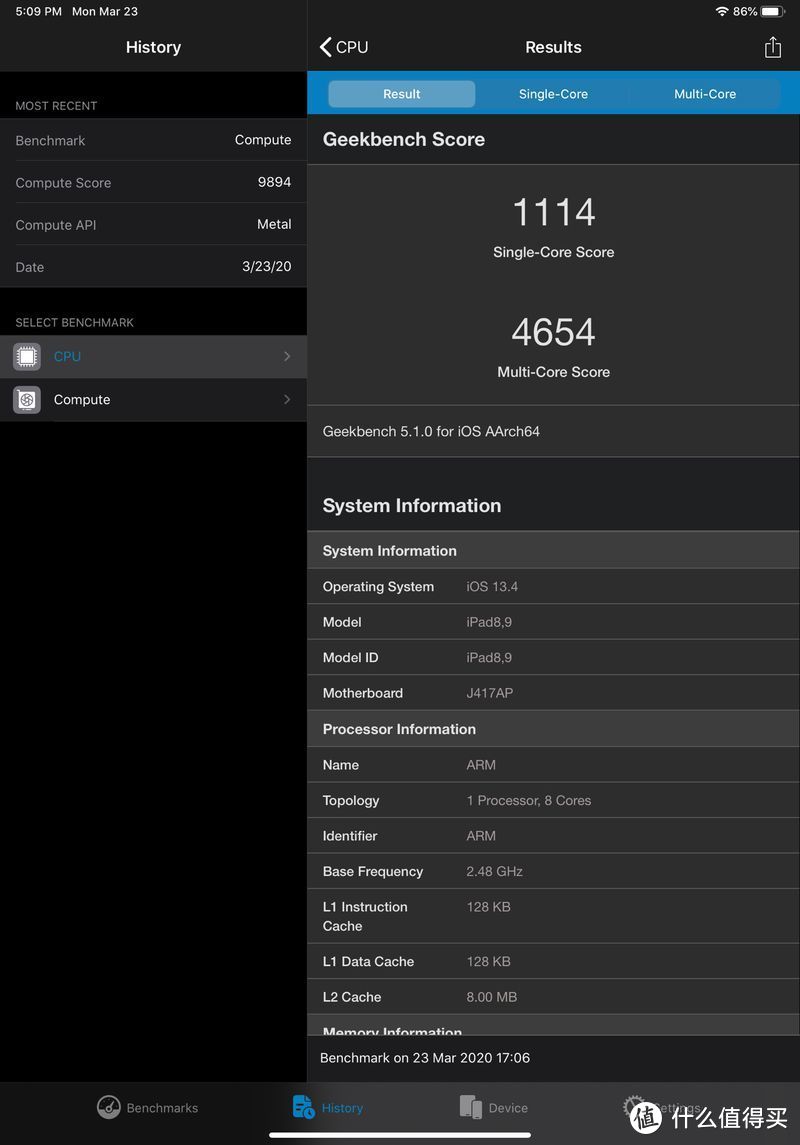Click the Benchmark row showing Compute
Screen dimensions: 800x1145
[x=153, y=139]
